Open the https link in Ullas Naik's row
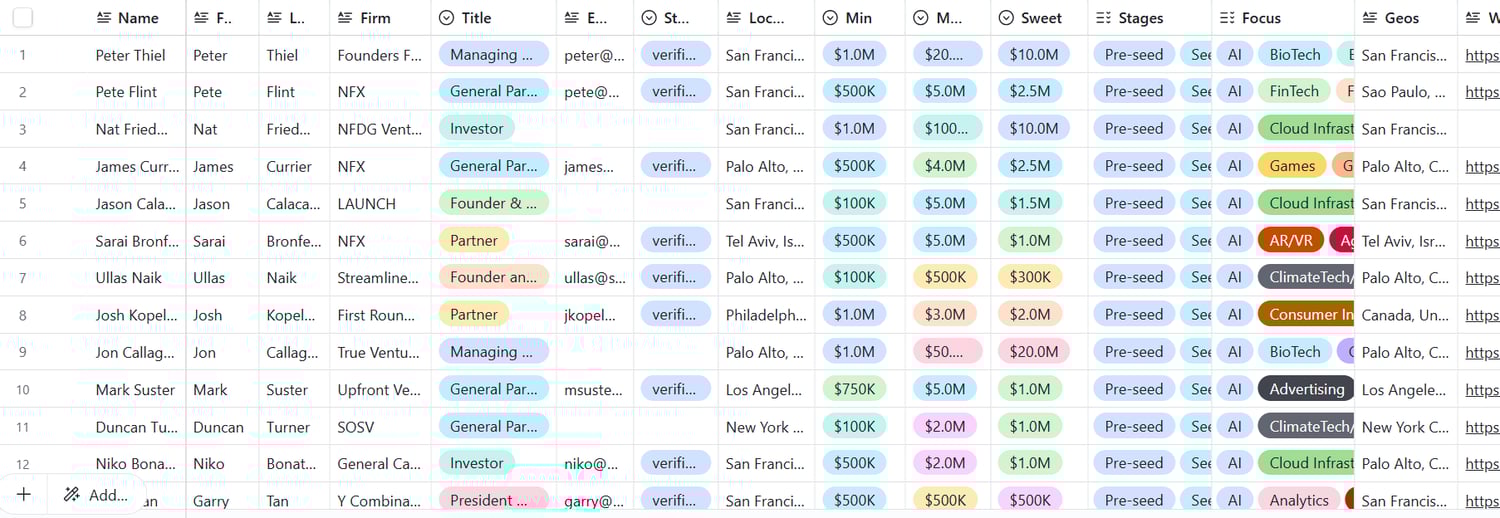The width and height of the screenshot is (1500, 518). [x=1482, y=278]
